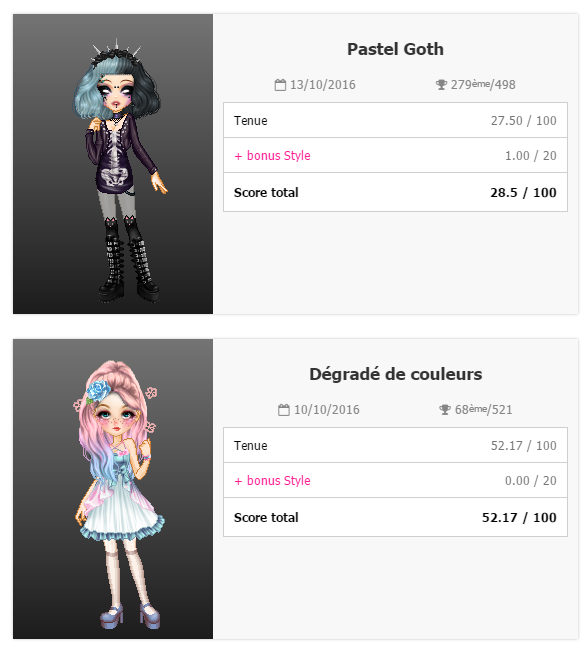
Task: Click the 0.00 / 20 bonus score value
Action: 531,480
